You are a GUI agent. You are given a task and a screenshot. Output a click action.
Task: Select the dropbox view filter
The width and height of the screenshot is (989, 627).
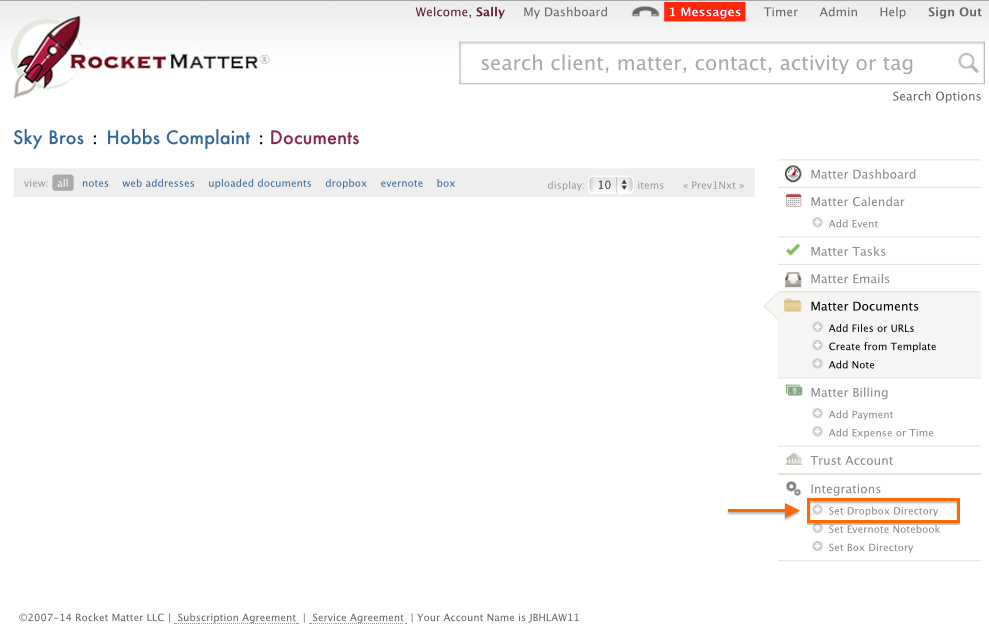pyautogui.click(x=346, y=184)
